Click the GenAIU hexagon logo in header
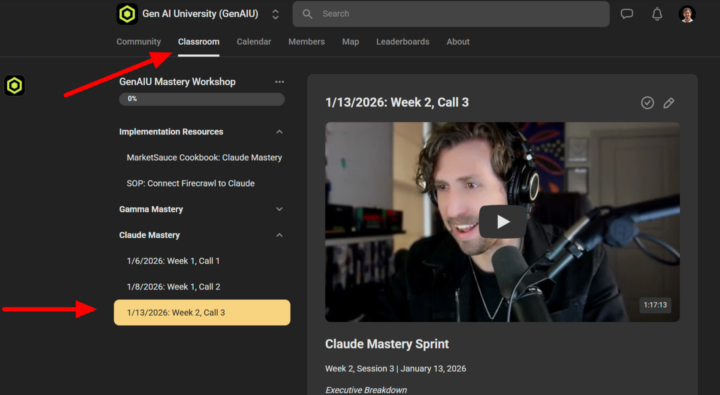 127,14
